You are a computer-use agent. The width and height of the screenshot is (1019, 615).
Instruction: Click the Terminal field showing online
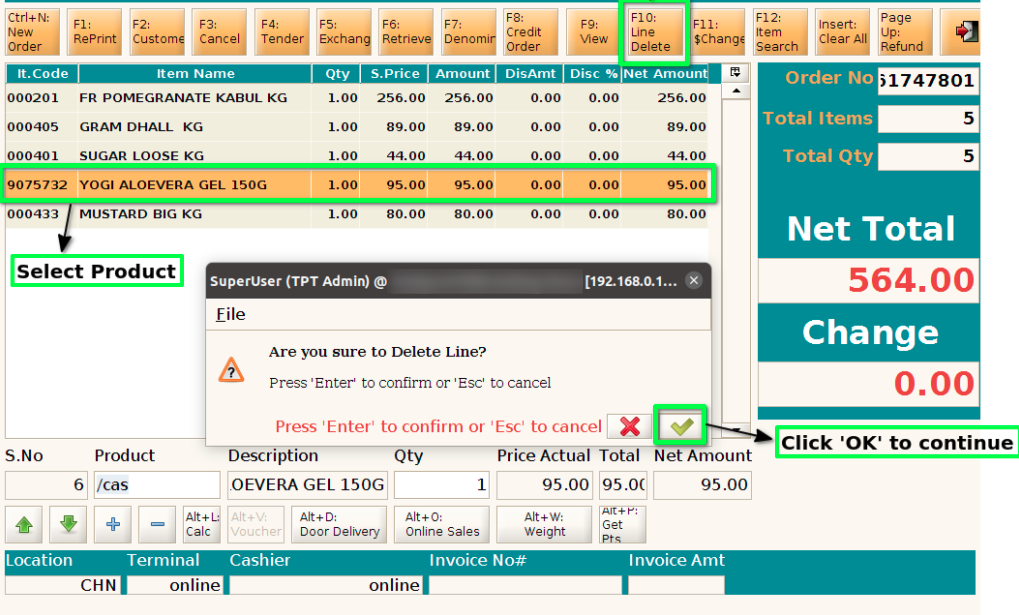pos(175,585)
